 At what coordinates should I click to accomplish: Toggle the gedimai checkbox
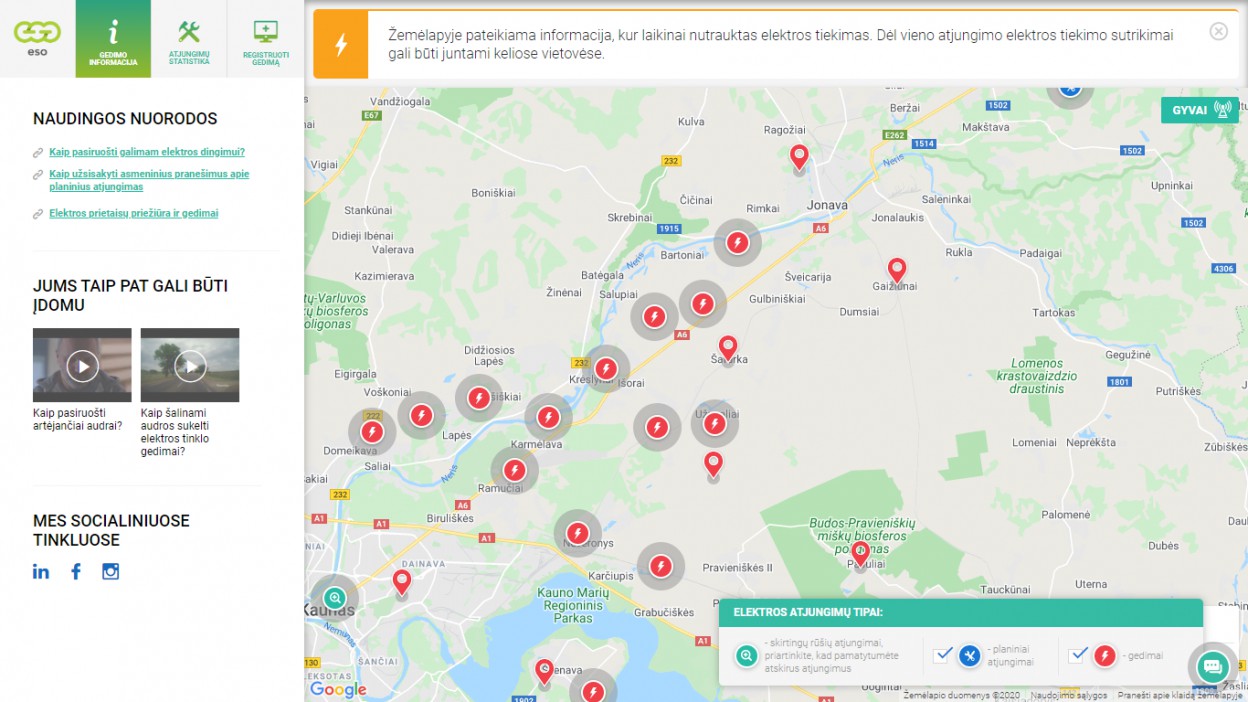pyautogui.click(x=1077, y=655)
